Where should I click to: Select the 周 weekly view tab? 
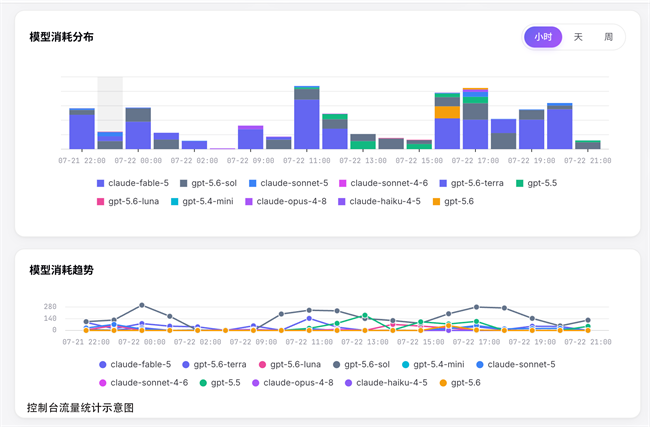tap(608, 37)
